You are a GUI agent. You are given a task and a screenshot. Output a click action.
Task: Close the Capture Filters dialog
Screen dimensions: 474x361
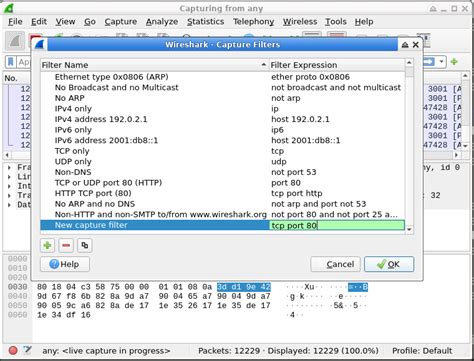[x=416, y=45]
